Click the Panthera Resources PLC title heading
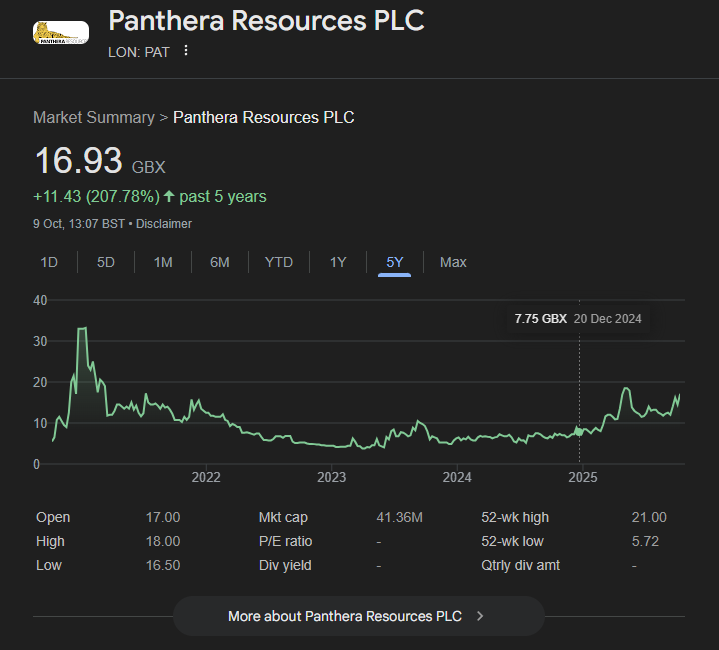The width and height of the screenshot is (719, 650). point(266,21)
